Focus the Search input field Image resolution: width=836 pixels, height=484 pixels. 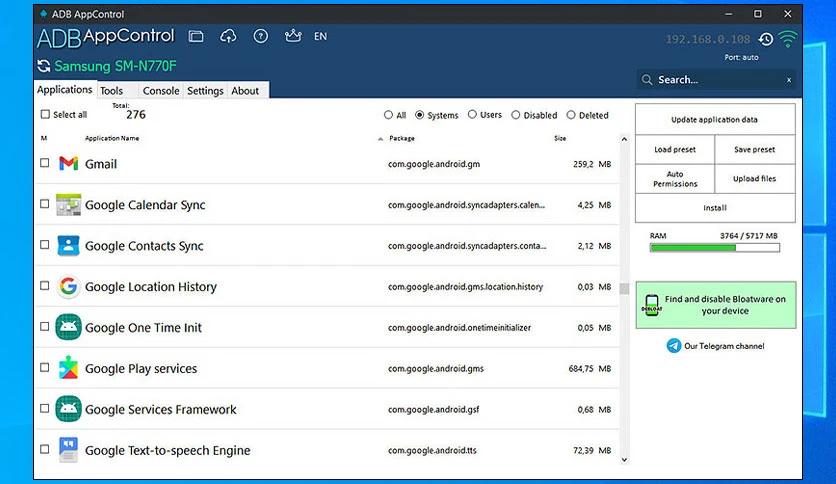tap(717, 80)
